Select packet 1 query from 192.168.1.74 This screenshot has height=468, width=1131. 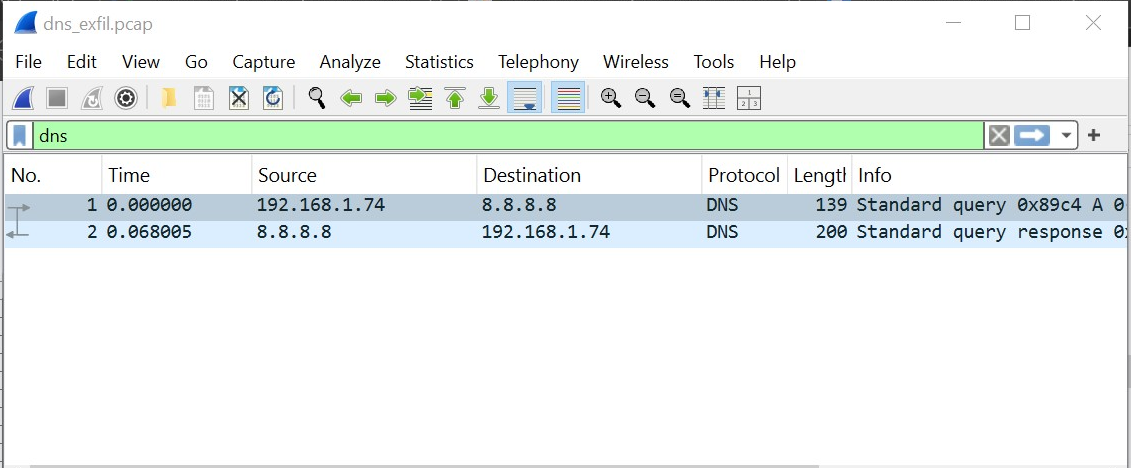click(x=566, y=206)
